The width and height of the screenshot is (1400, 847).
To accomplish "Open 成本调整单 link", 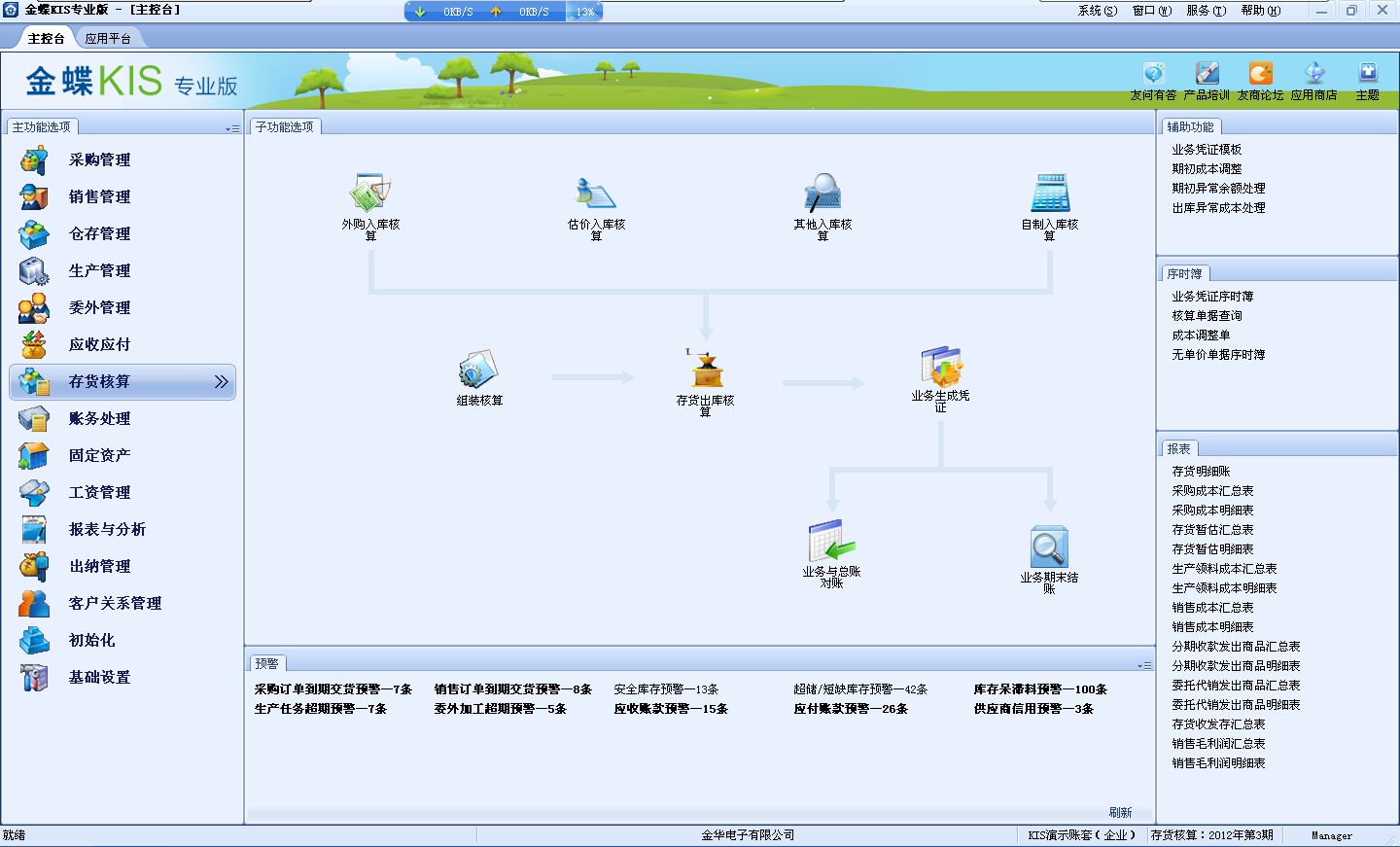I will coord(1201,335).
